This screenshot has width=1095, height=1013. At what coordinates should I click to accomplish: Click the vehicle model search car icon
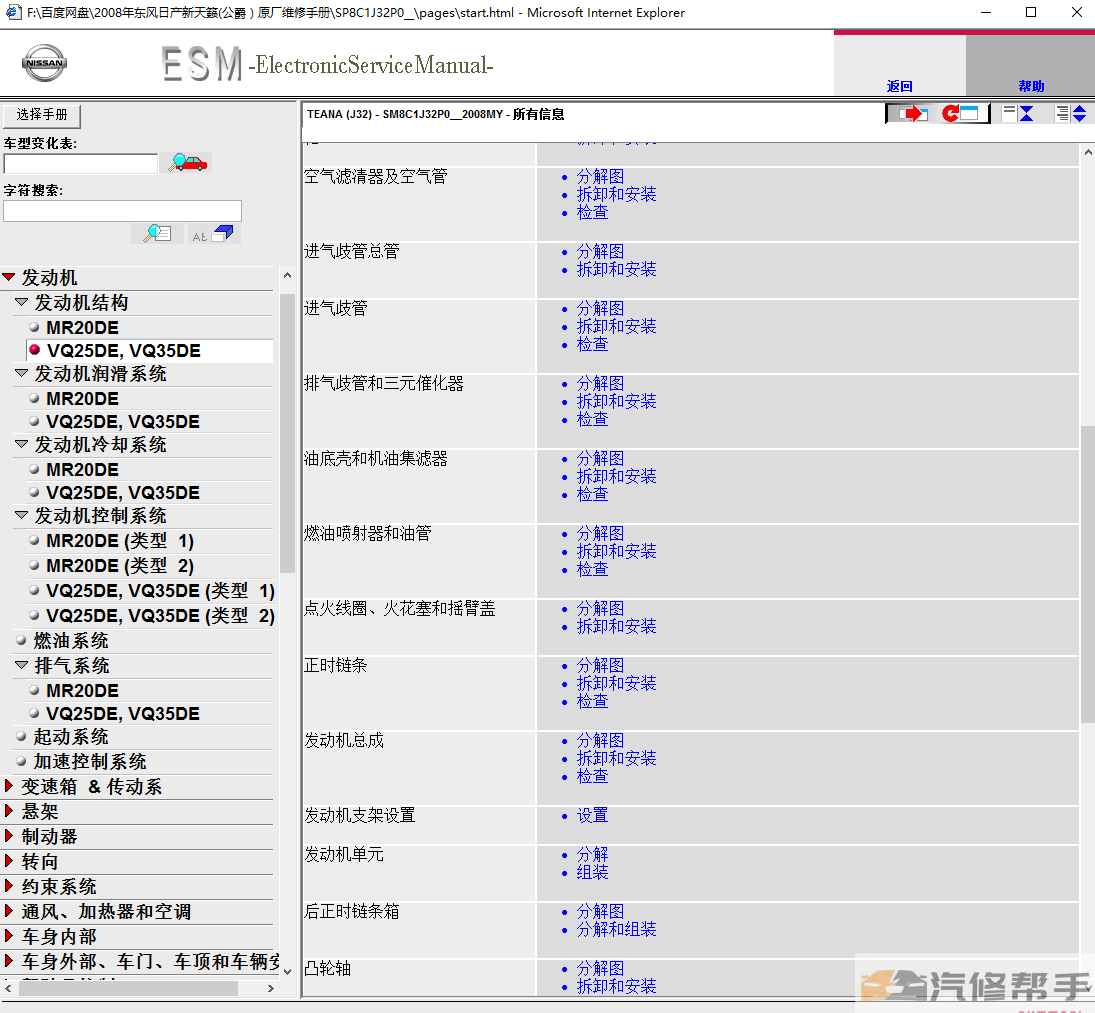[186, 163]
